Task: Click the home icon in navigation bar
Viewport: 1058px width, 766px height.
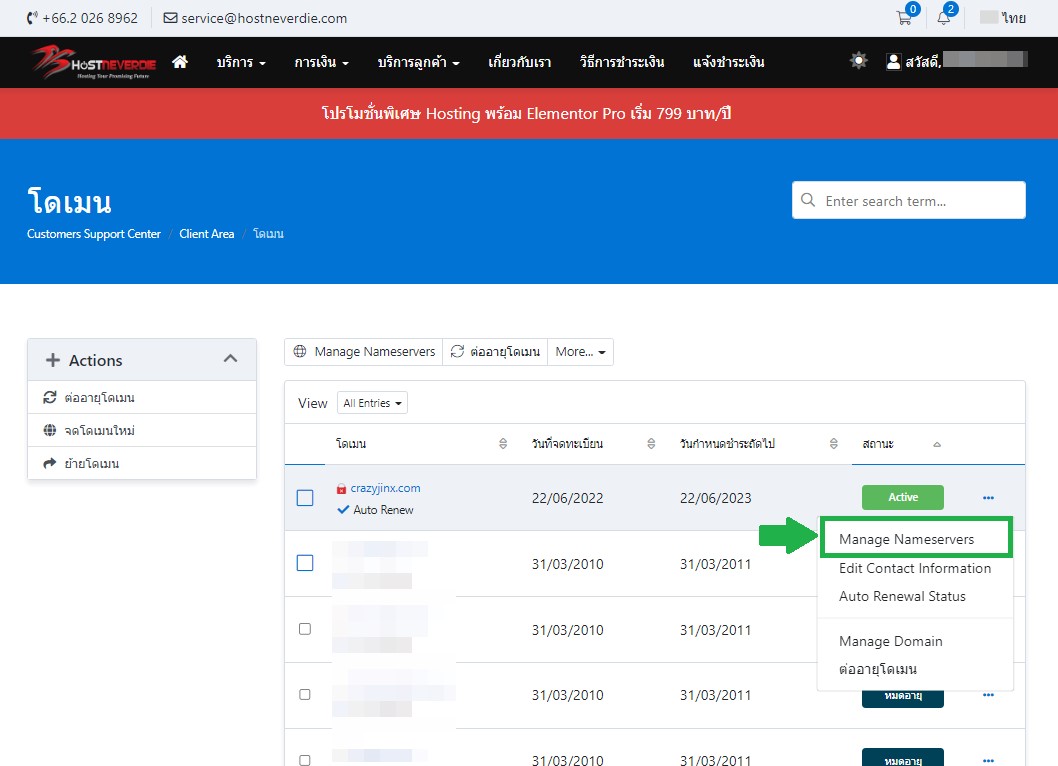Action: pyautogui.click(x=180, y=62)
